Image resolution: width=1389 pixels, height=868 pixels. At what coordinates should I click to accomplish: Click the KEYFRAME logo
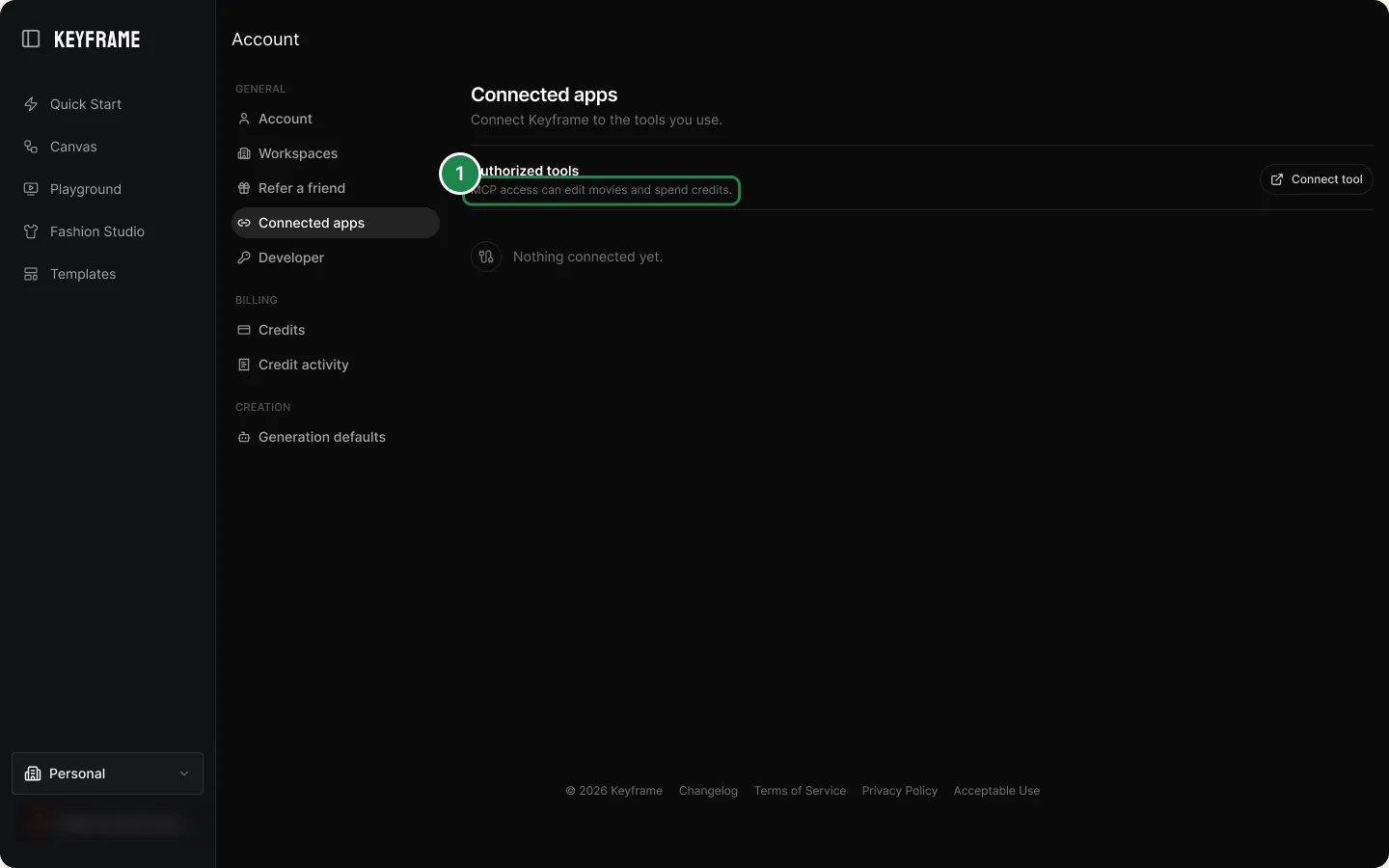(97, 40)
